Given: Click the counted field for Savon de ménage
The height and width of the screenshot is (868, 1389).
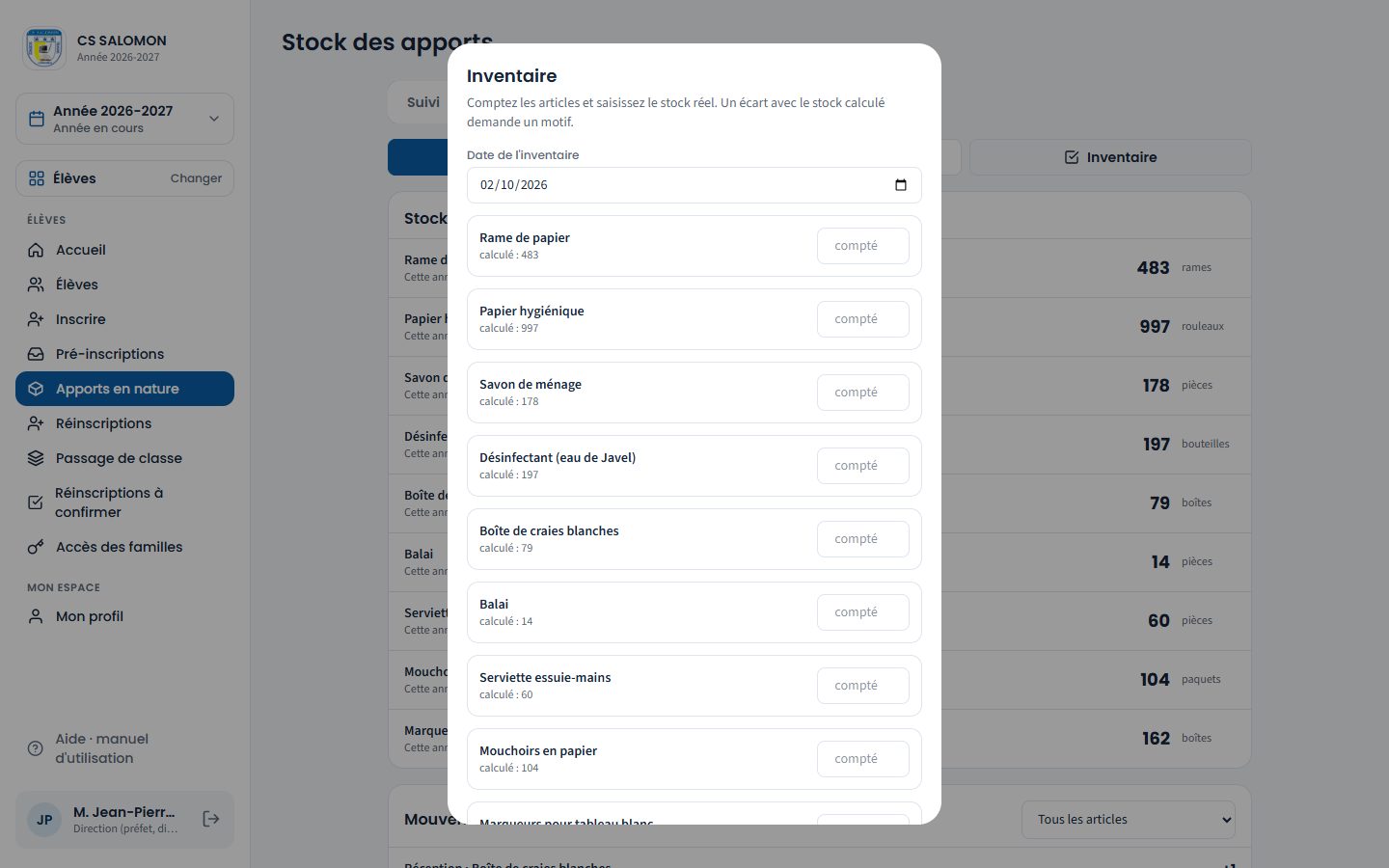Looking at the screenshot, I should 863,393.
